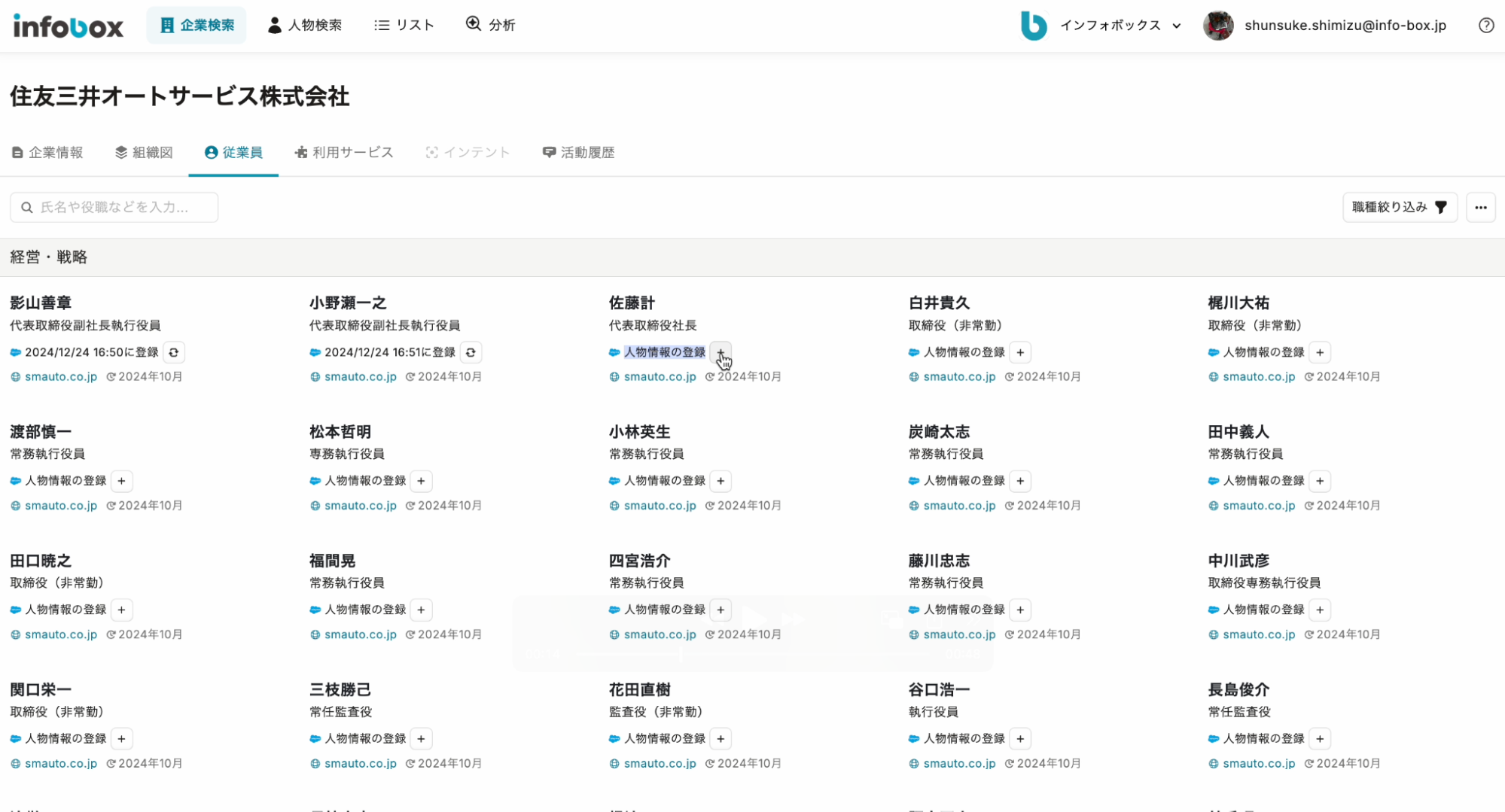Click plus icon to register 小林英生
The width and height of the screenshot is (1505, 812).
point(721,481)
